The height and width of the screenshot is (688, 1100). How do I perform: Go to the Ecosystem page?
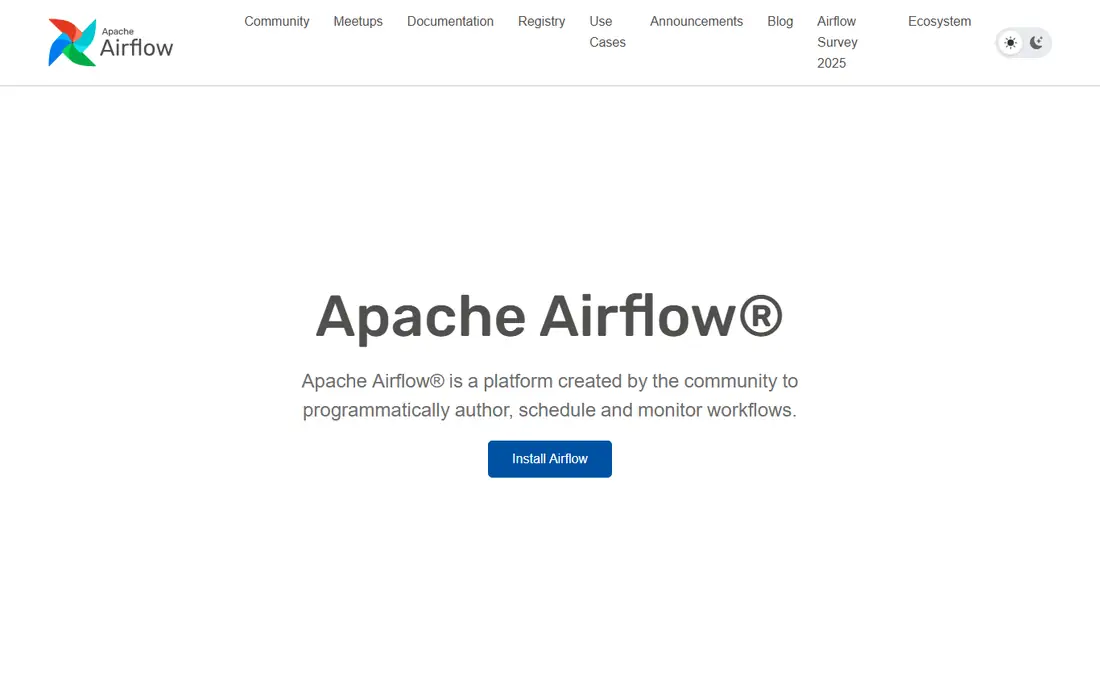point(939,22)
